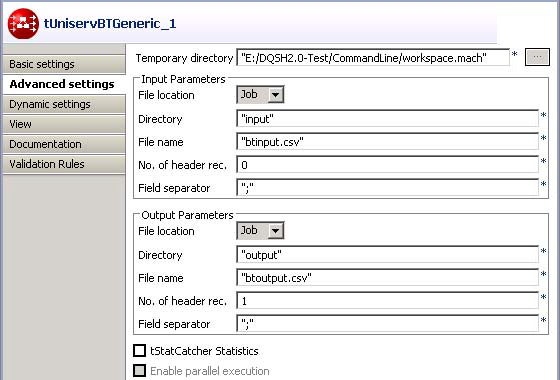Click the Temporary directory path field

click(373, 58)
